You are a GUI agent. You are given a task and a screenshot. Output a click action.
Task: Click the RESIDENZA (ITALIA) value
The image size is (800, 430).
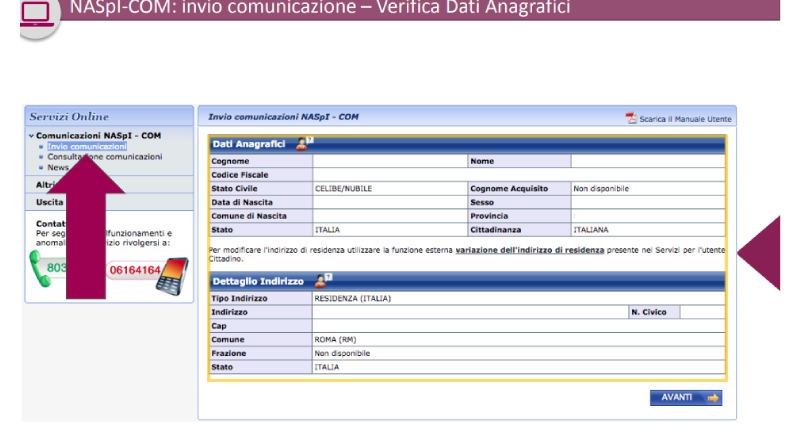[353, 298]
